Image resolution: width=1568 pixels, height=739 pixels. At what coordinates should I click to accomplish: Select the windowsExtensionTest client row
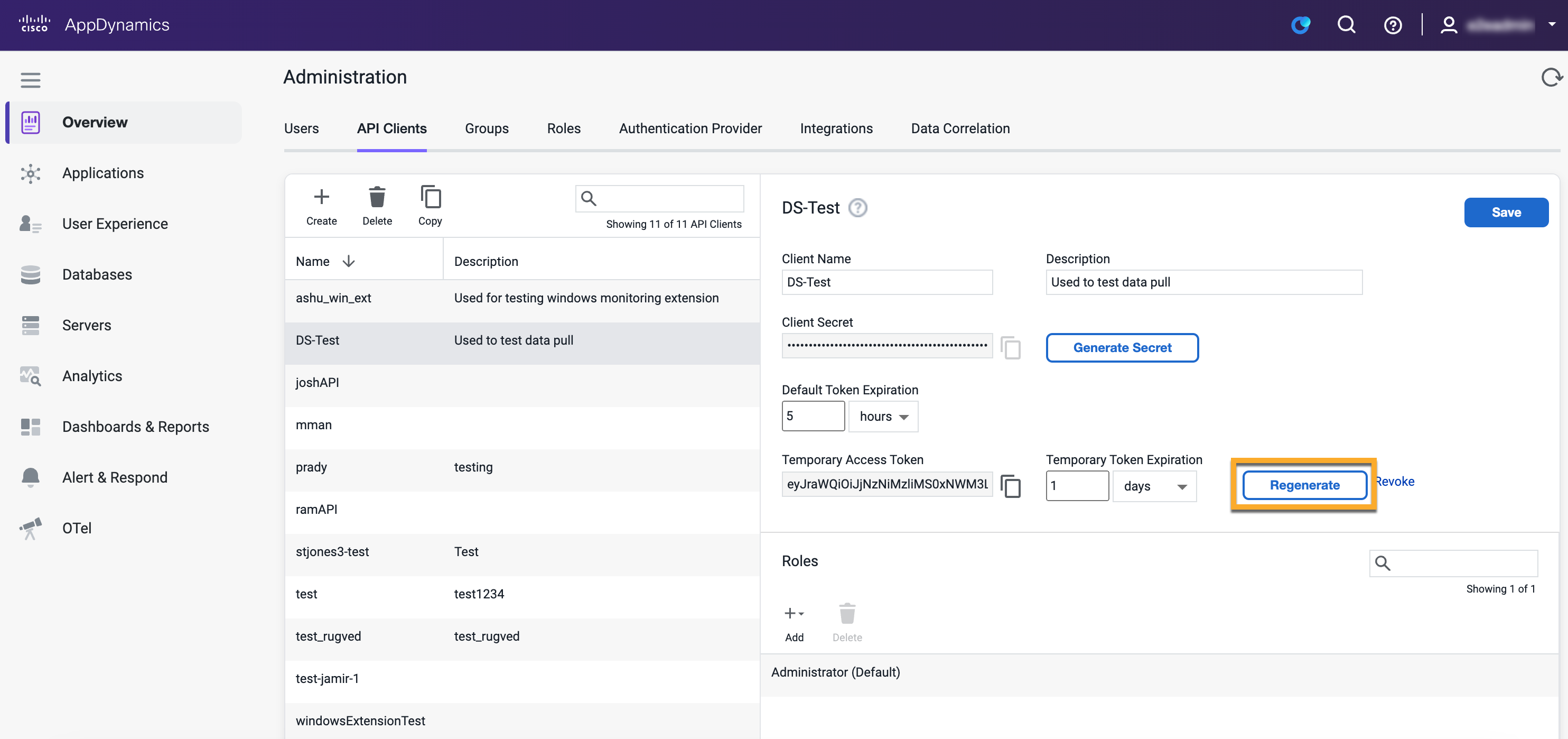pos(522,722)
